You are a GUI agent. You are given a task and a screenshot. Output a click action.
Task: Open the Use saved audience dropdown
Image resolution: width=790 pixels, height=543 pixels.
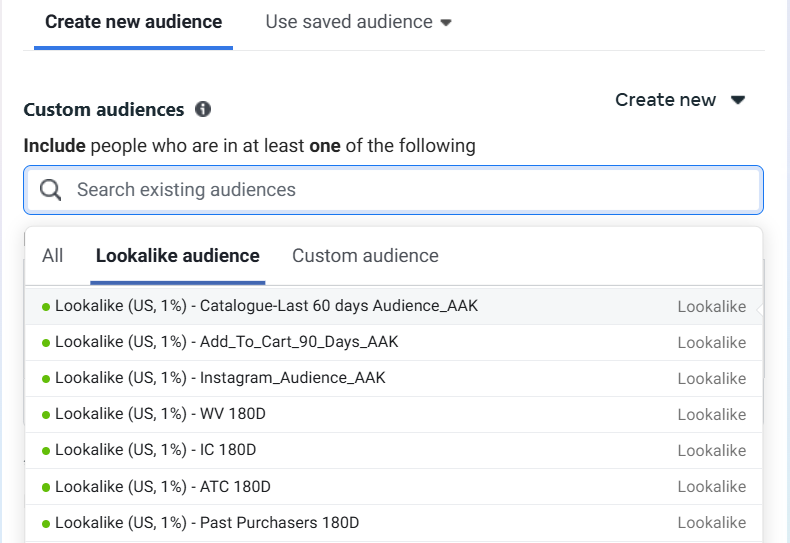click(x=358, y=22)
